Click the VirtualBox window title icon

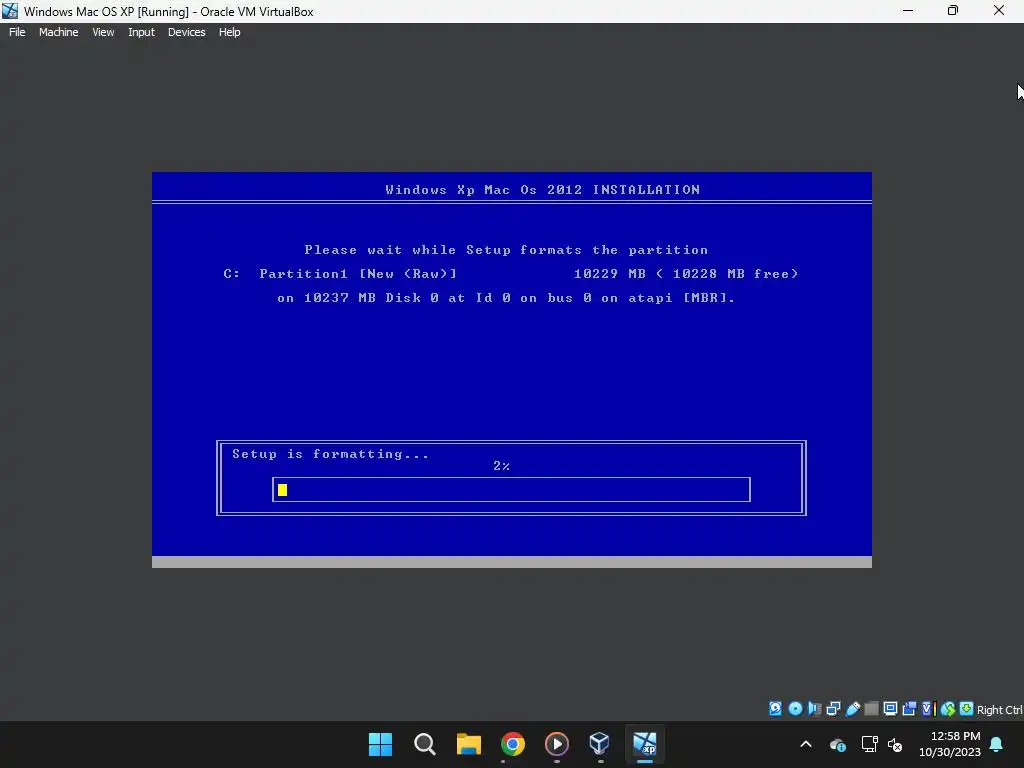(x=10, y=11)
